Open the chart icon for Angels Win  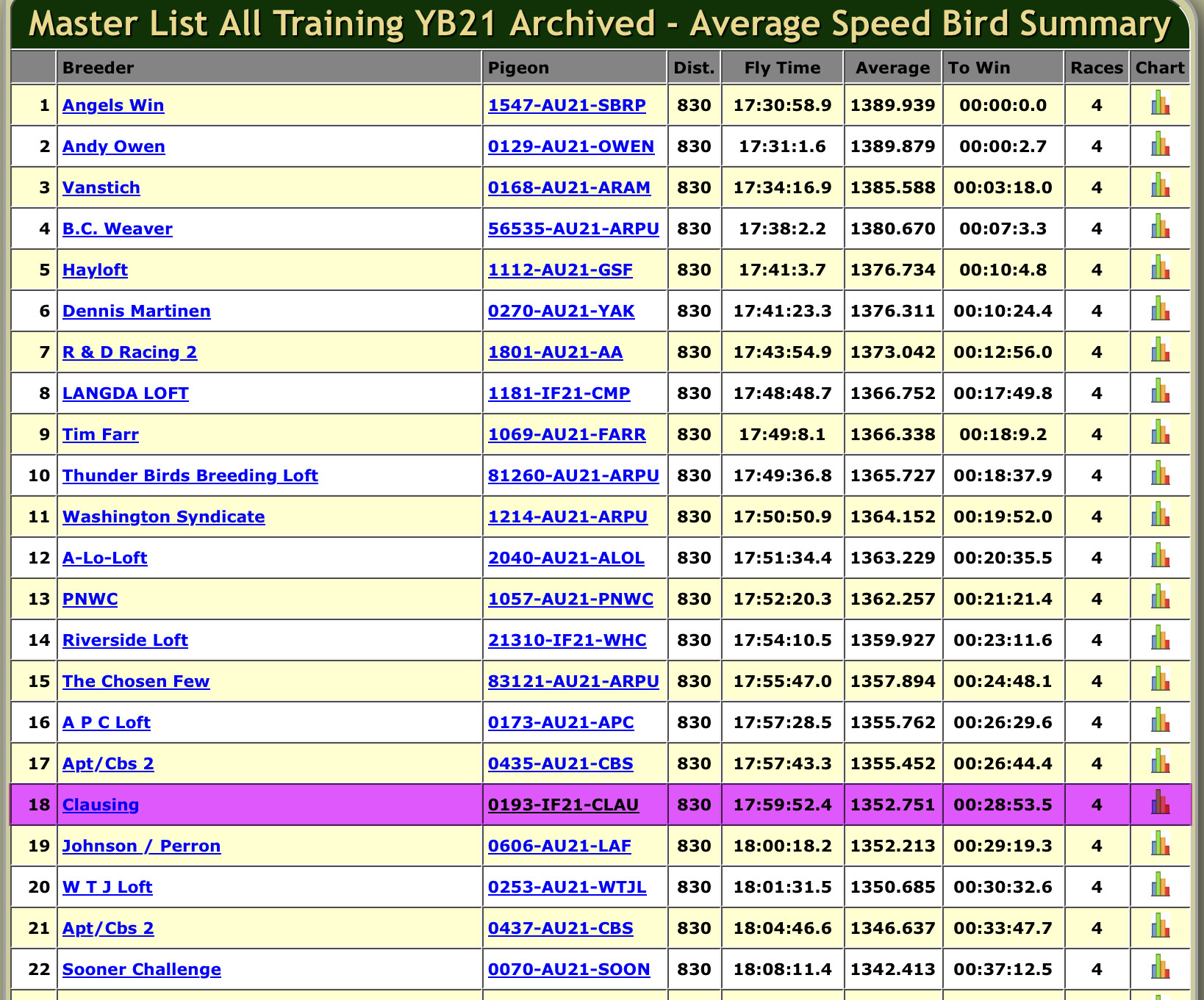coord(1160,104)
